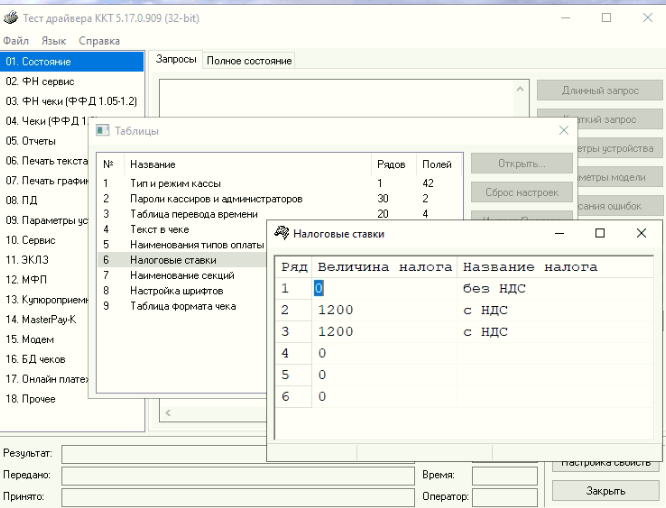This screenshot has width=666, height=508.
Task: Close the Налоговые ставки window
Action: point(641,233)
